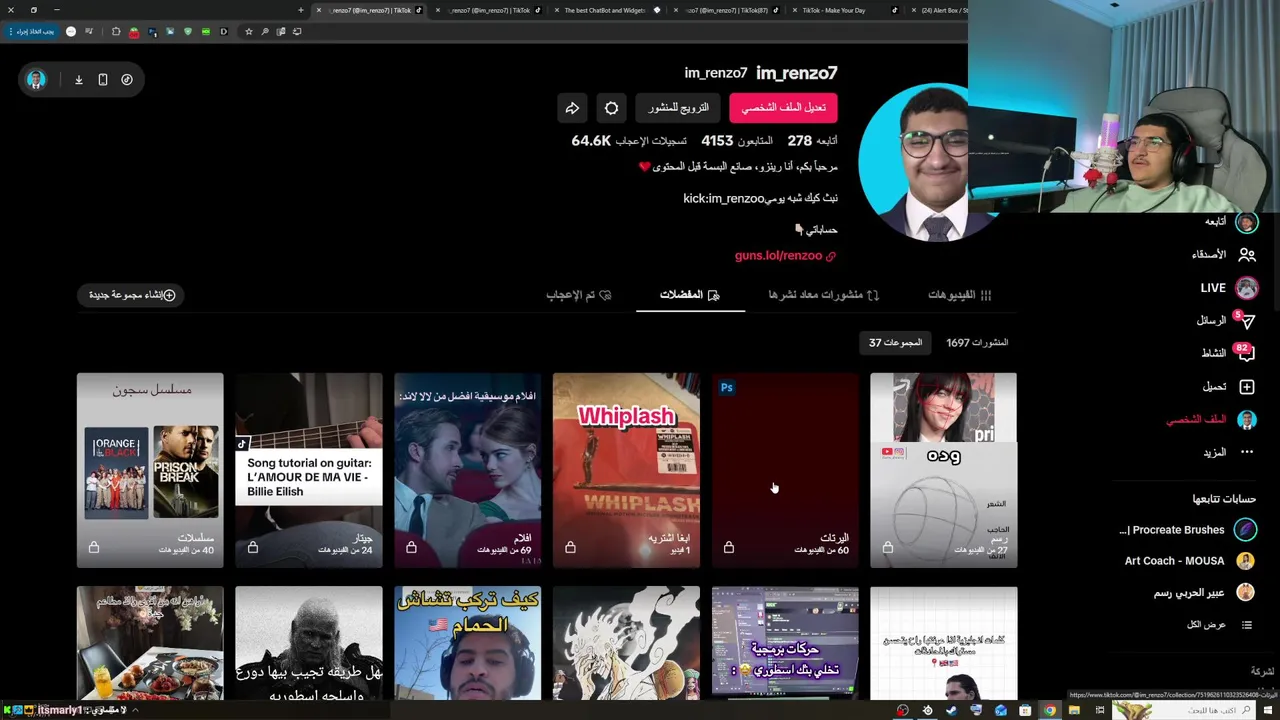Image resolution: width=1280 pixels, height=720 pixels.
Task: Open Activity (النشاط) notifications in sidebar
Action: click(x=1226, y=353)
